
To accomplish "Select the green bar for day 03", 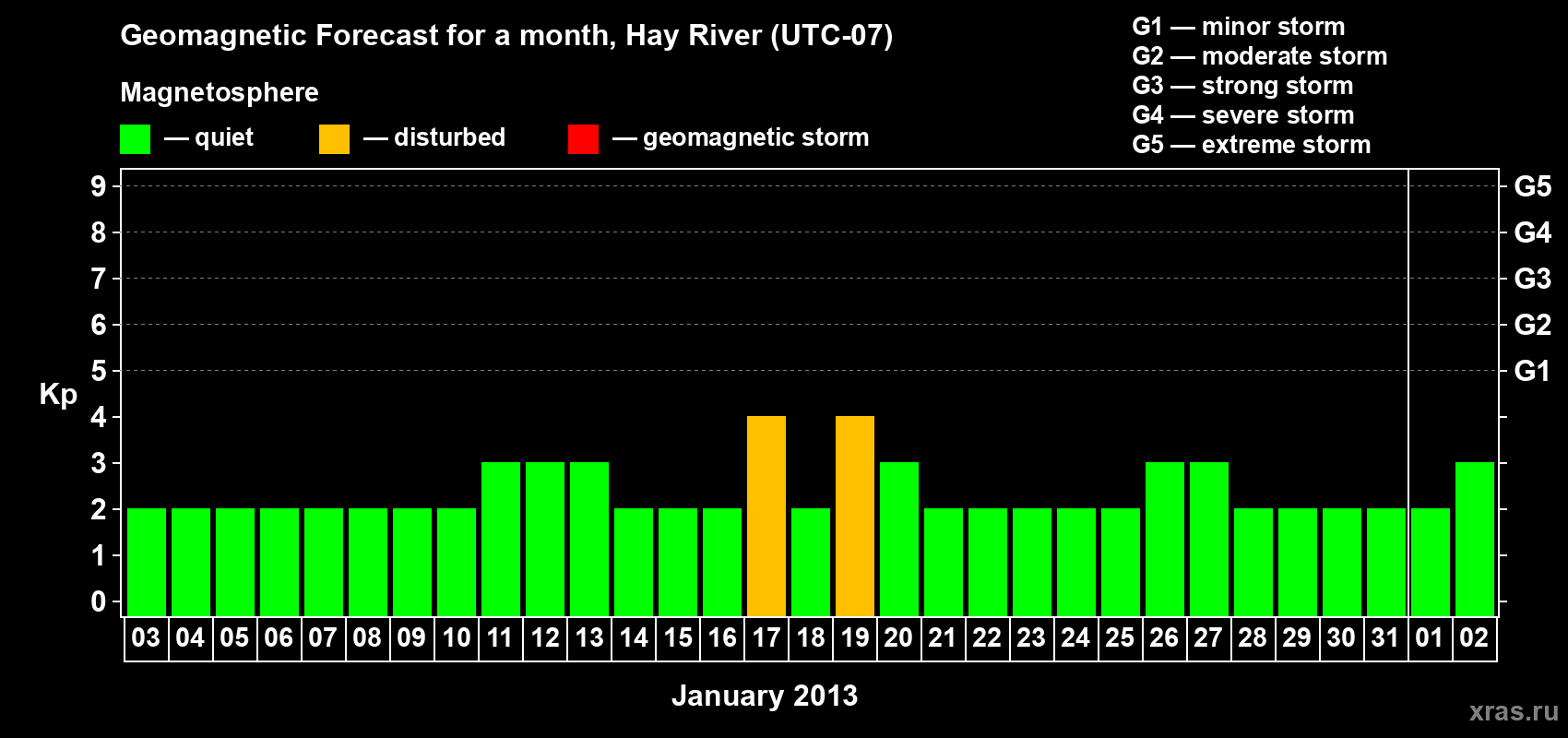I will pos(147,562).
